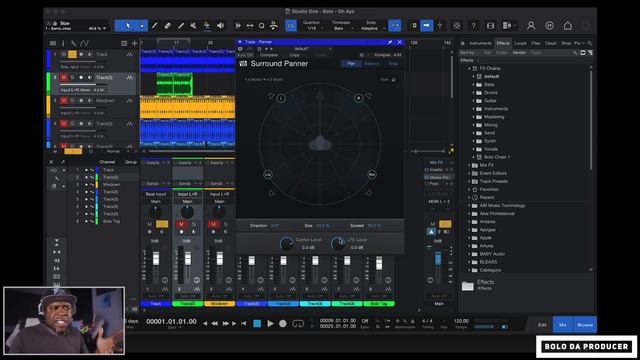Select the Mute tool in the toolbar
This screenshot has width=640, height=360.
point(194,26)
